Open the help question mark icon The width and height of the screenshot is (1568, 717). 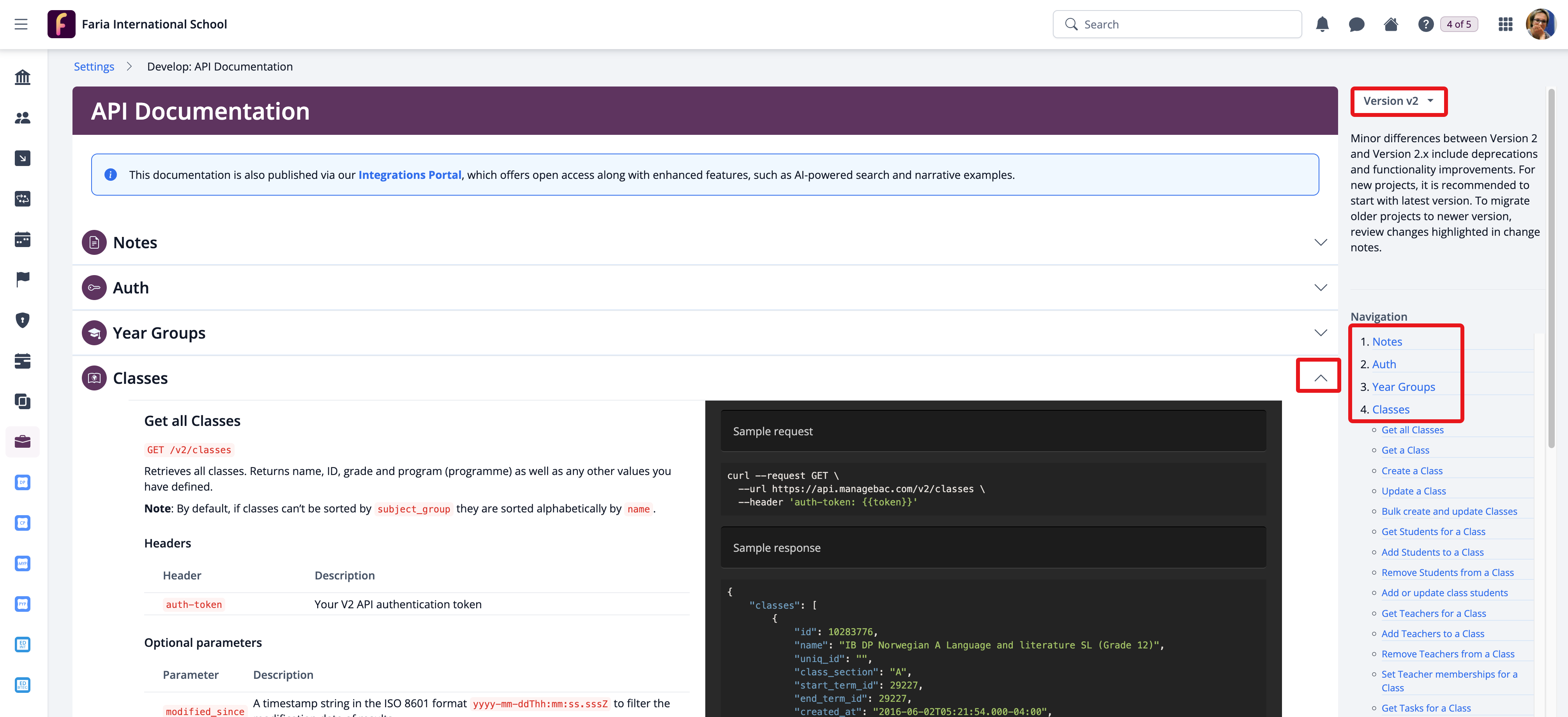(x=1425, y=24)
